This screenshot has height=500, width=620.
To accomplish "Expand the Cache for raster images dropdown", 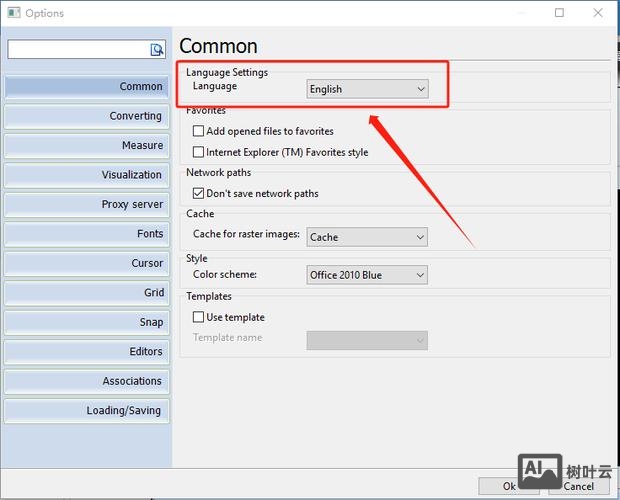I will point(367,237).
